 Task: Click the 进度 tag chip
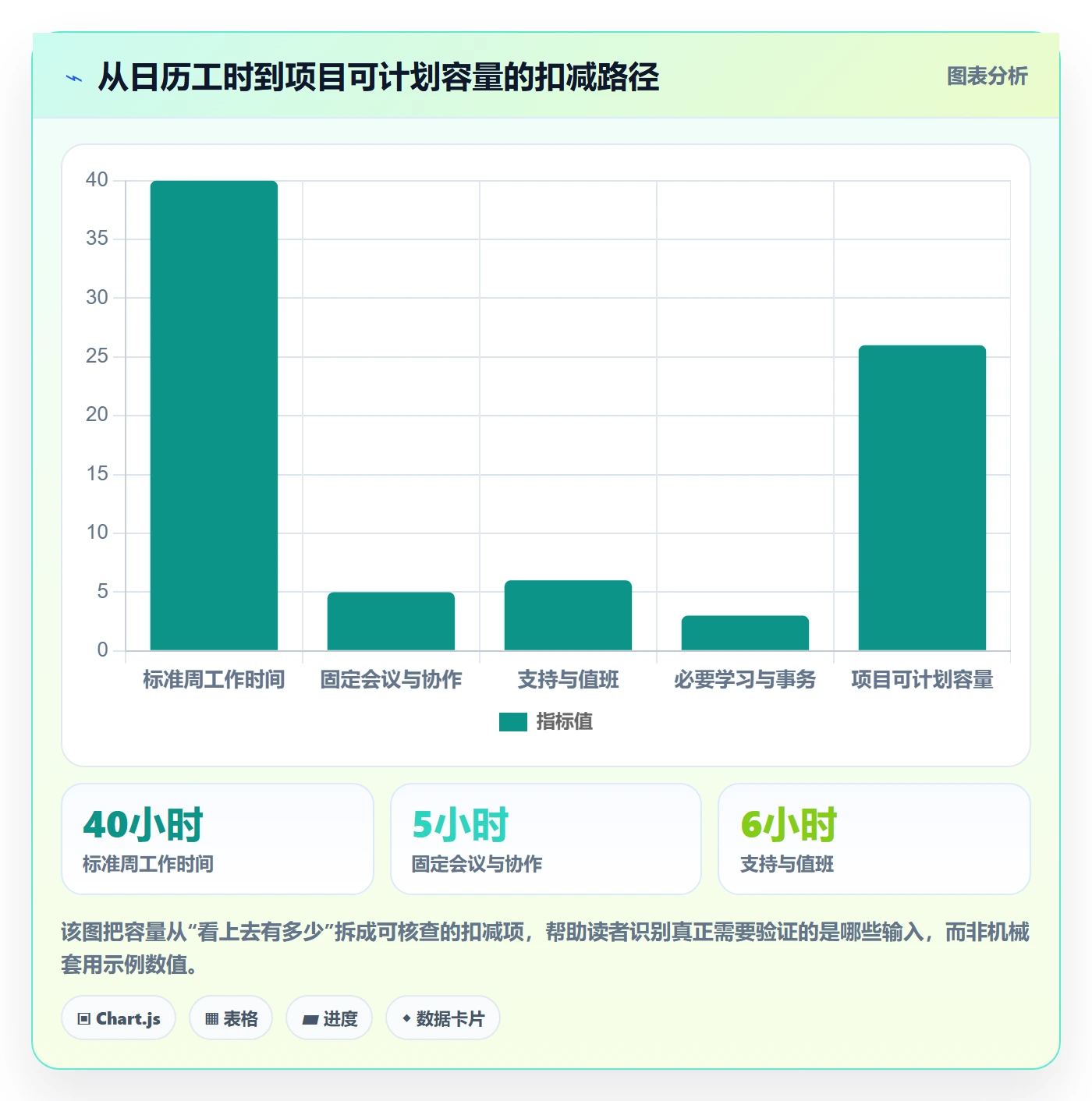(329, 1018)
